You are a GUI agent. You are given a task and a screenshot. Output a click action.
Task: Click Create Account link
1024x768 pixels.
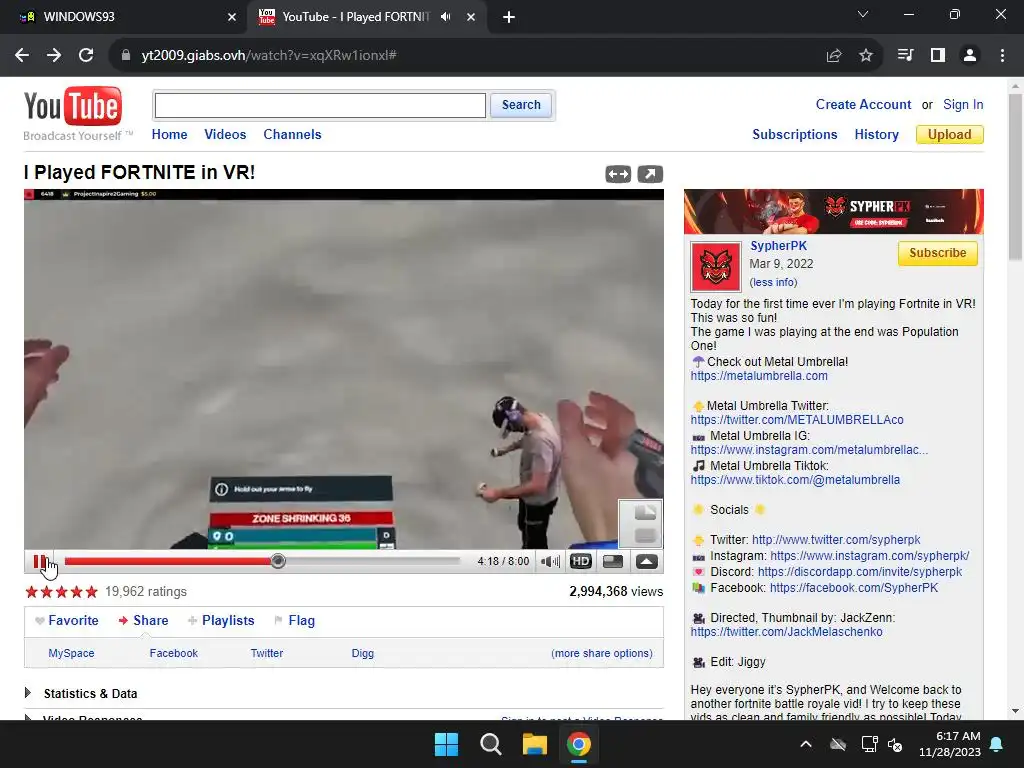863,104
